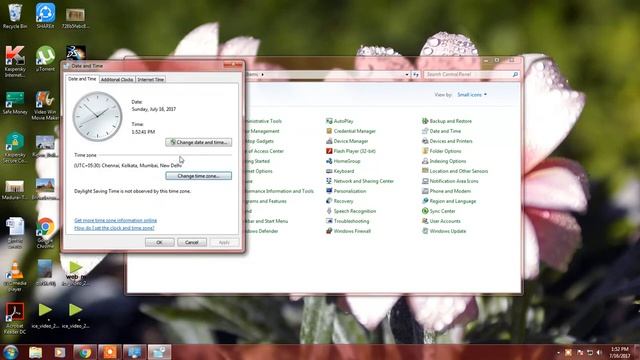The width and height of the screenshot is (640, 360).
Task: Launch uTorrent desktop shortcut
Action: coord(45,59)
